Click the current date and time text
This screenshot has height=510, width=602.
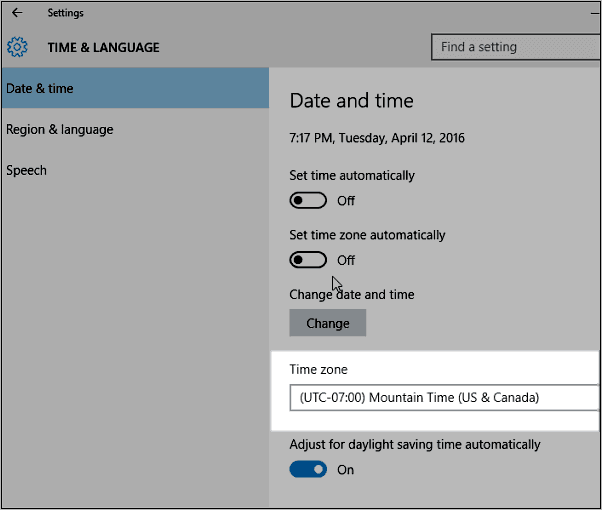coord(377,138)
